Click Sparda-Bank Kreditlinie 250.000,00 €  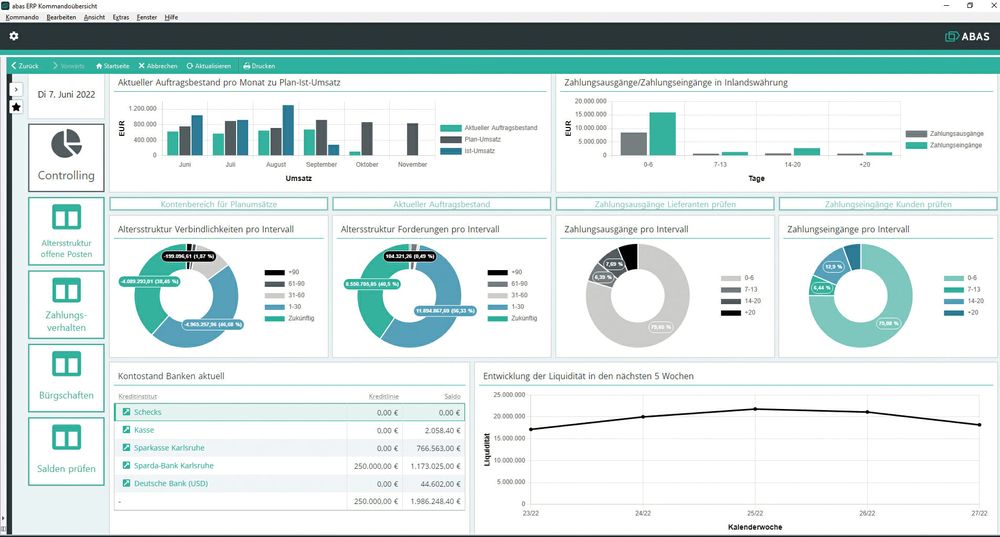pyautogui.click(x=376, y=466)
